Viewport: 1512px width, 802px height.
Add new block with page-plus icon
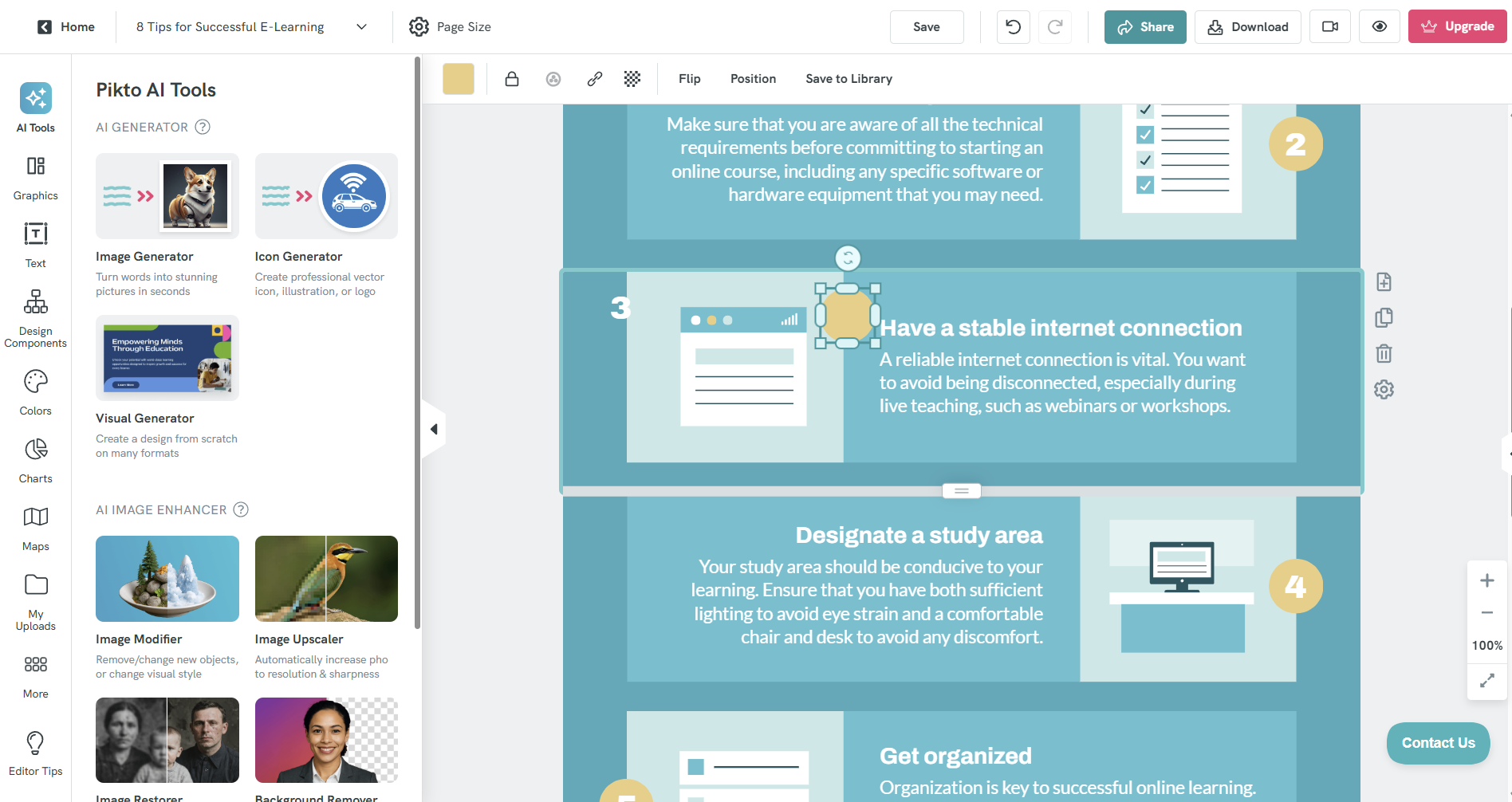[x=1384, y=281]
